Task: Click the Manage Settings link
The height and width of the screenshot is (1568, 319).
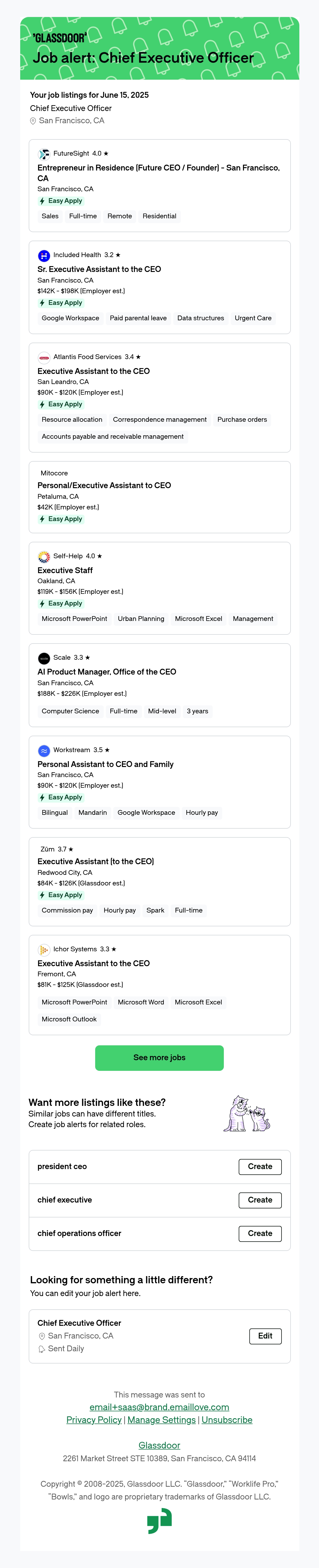Action: tap(161, 1420)
